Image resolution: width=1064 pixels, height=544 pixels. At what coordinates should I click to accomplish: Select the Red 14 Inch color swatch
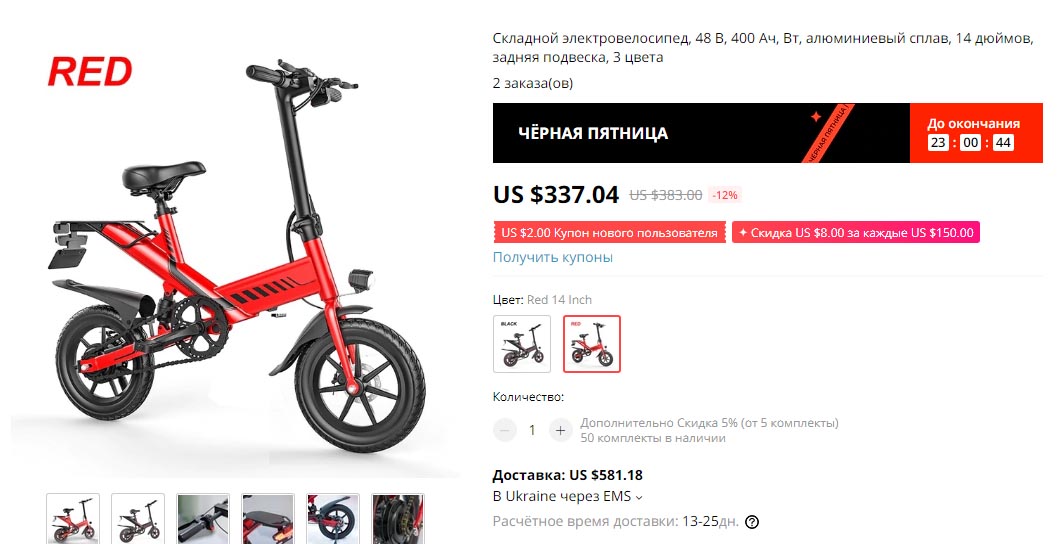(592, 344)
